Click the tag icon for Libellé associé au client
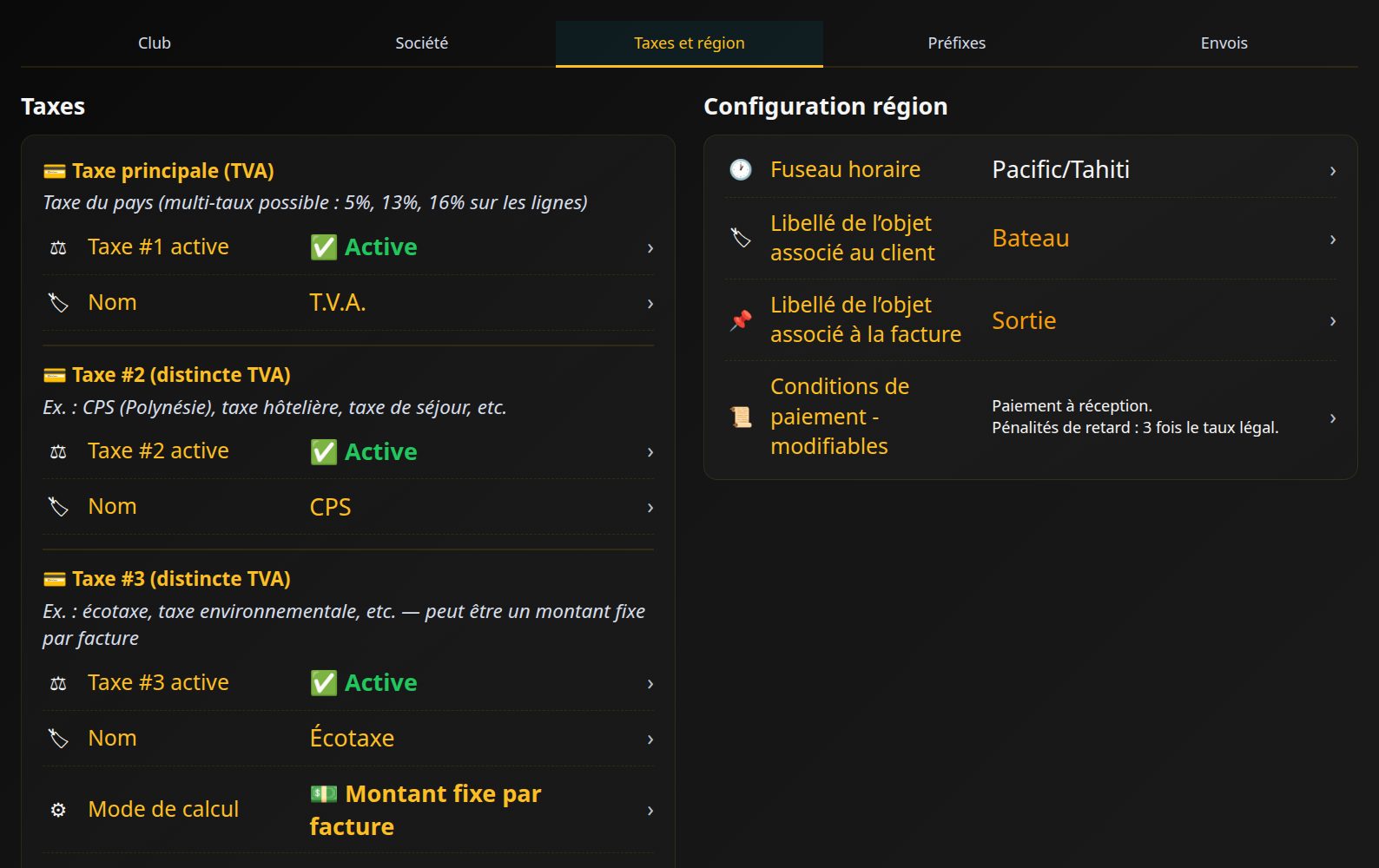This screenshot has height=868, width=1379. (x=741, y=238)
